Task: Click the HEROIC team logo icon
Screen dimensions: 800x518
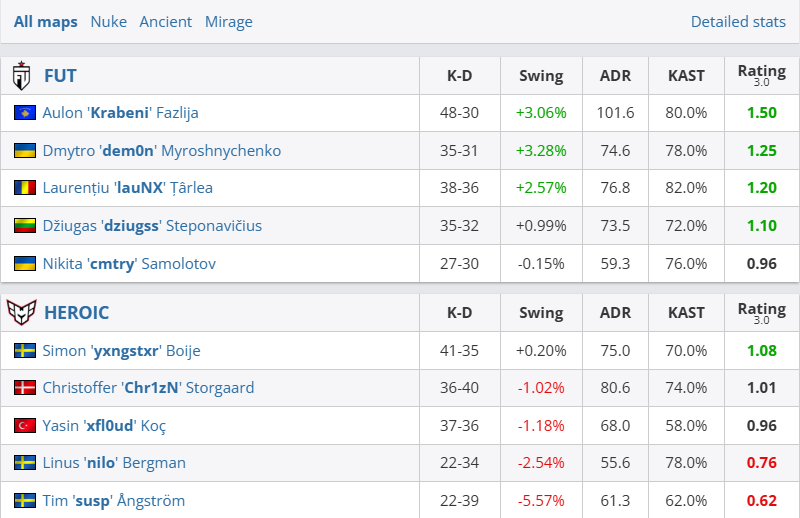Action: click(x=21, y=313)
